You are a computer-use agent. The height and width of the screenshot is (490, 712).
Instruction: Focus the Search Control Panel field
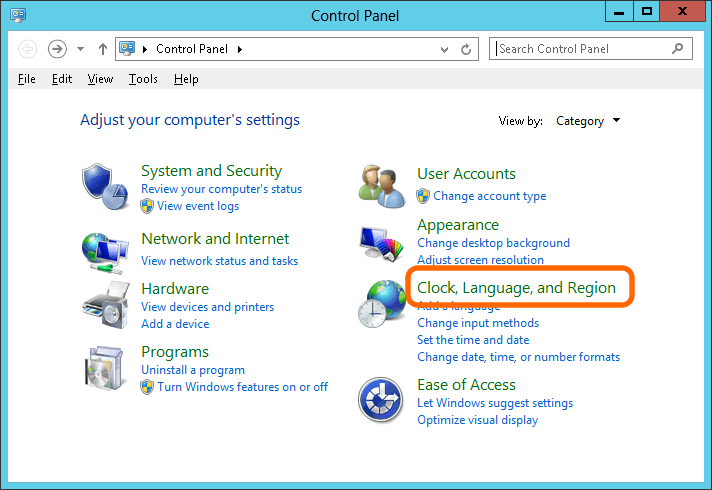[591, 49]
